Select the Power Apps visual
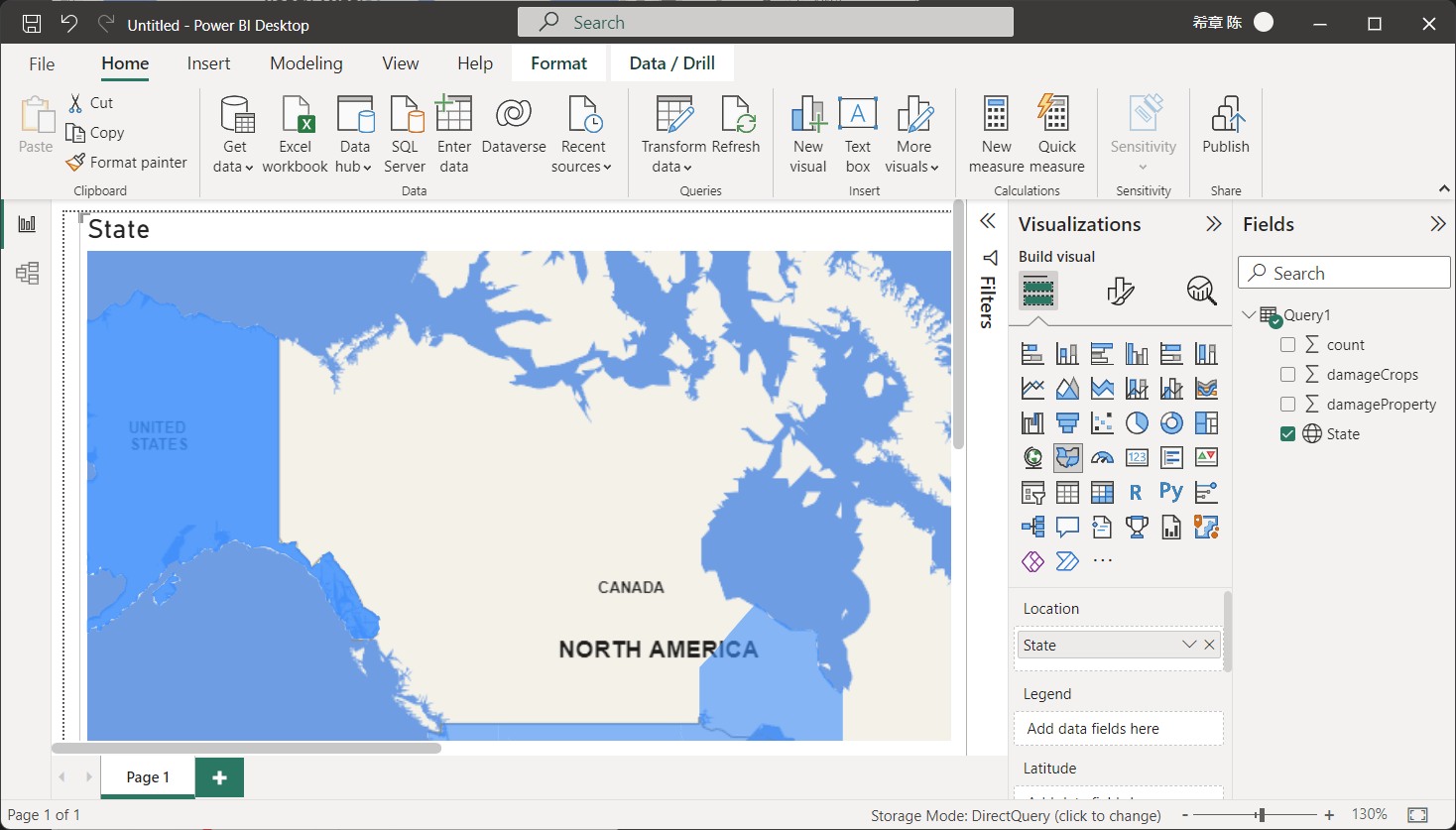The height and width of the screenshot is (830, 1456). tap(1032, 562)
